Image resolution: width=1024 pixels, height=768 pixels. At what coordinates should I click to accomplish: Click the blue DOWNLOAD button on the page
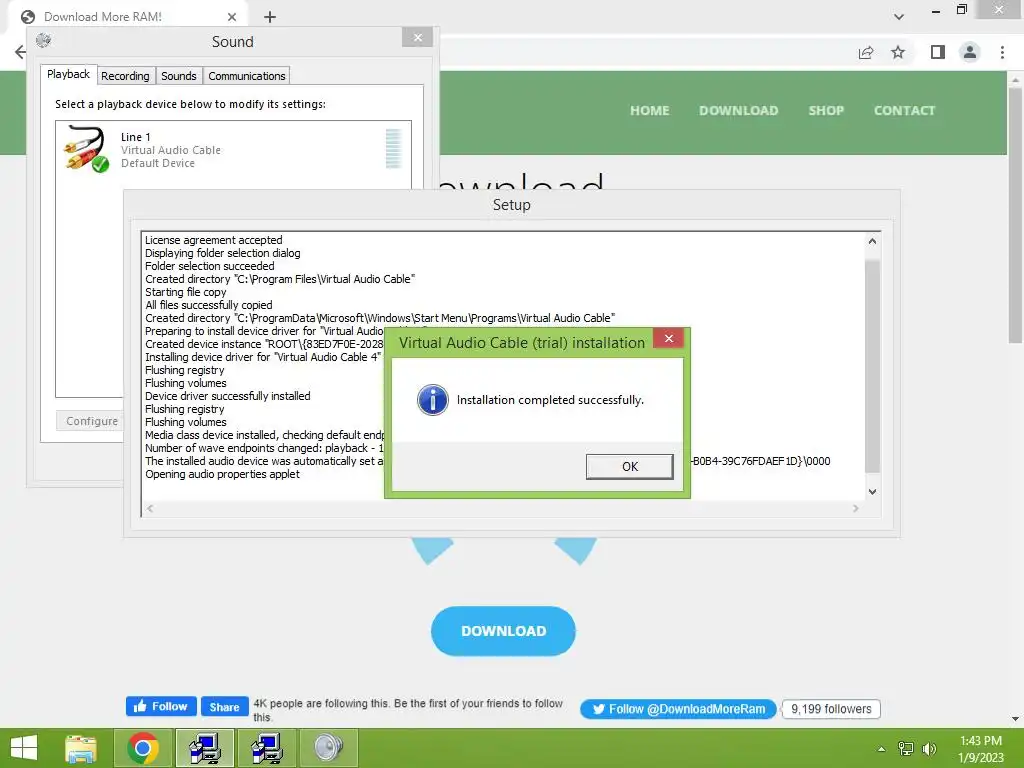click(x=504, y=631)
